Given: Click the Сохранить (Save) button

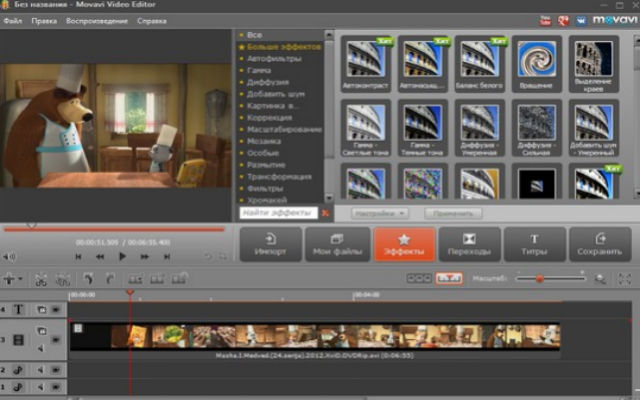Looking at the screenshot, I should coord(600,244).
